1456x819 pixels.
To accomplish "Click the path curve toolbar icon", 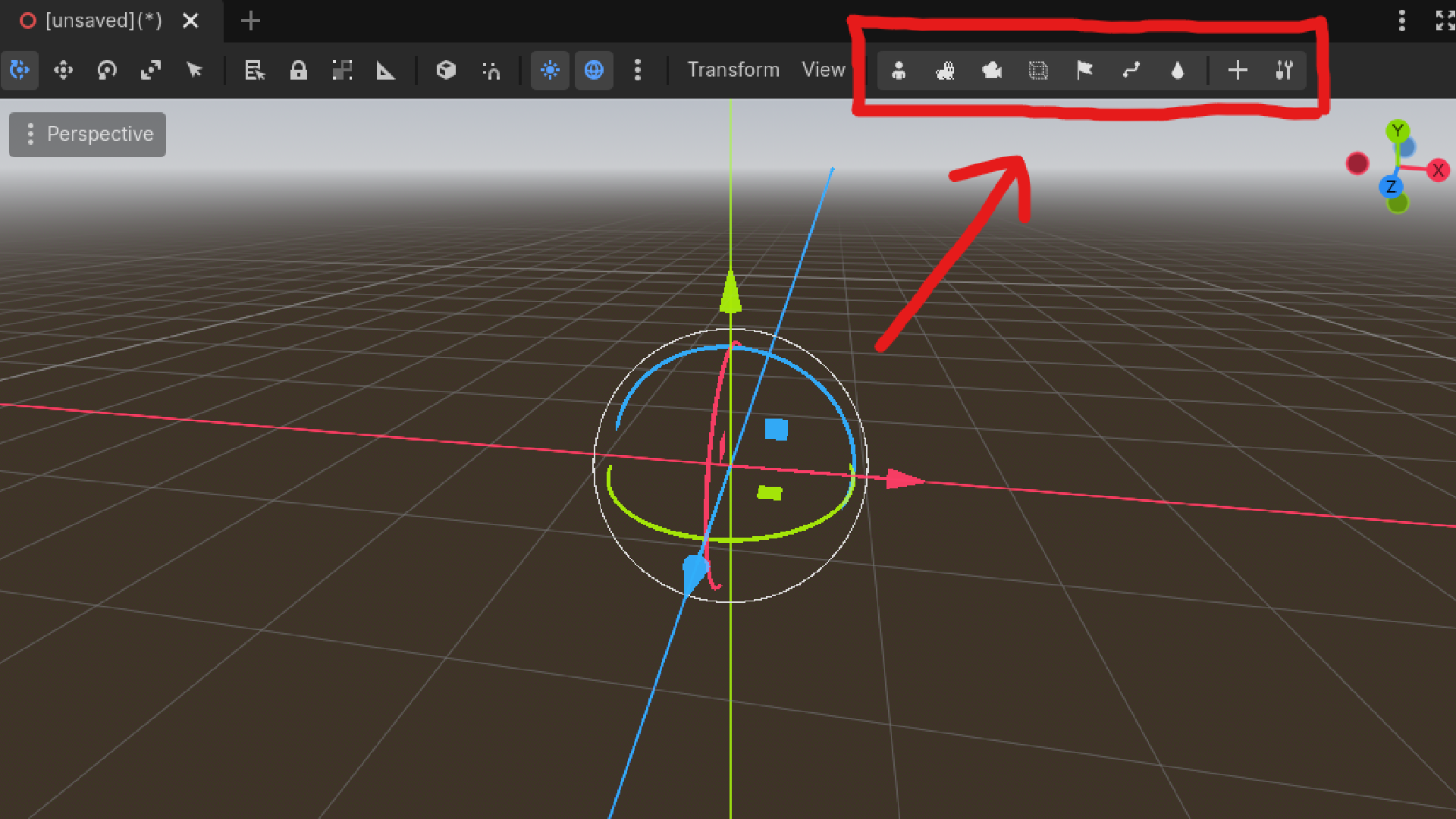I will point(1131,71).
